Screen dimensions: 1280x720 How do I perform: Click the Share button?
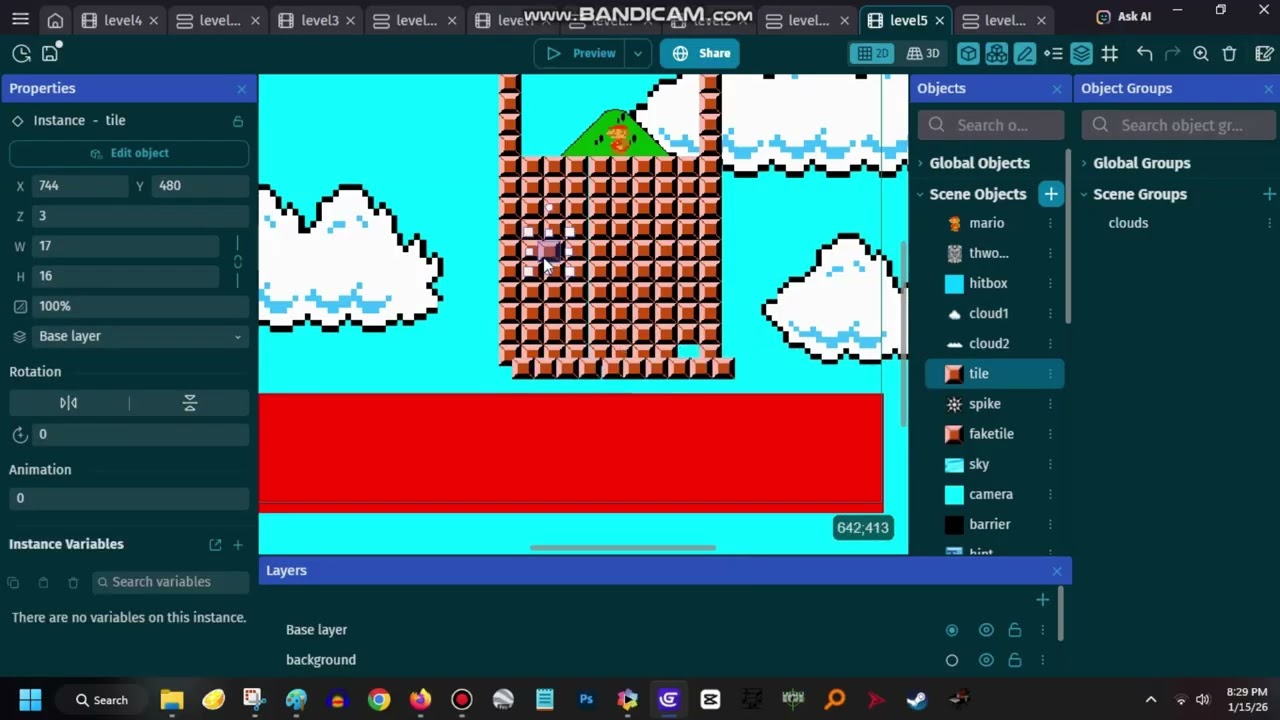click(700, 54)
